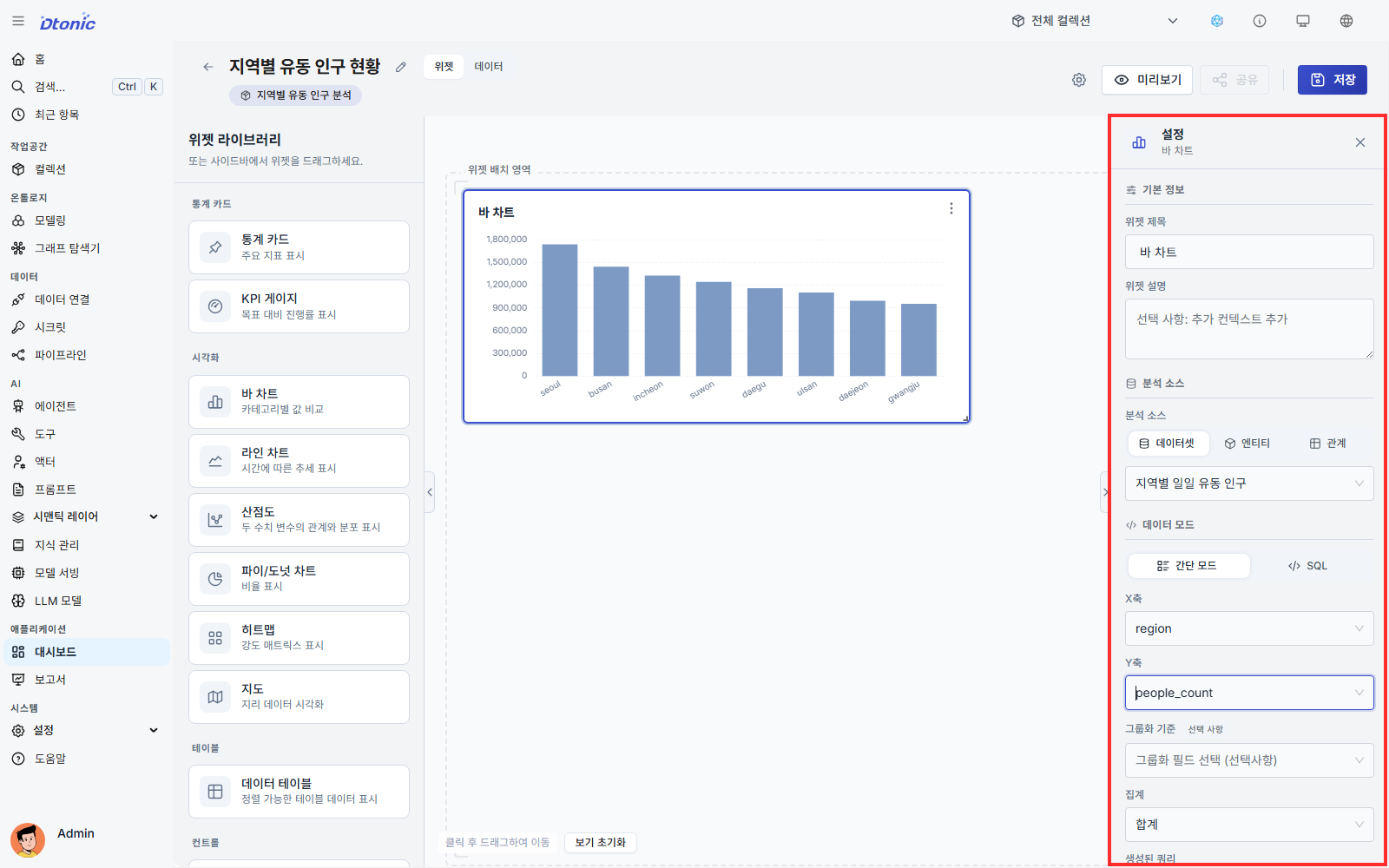Go to 홈 in sidebar
Screen dimensions: 1389x868
(x=87, y=59)
